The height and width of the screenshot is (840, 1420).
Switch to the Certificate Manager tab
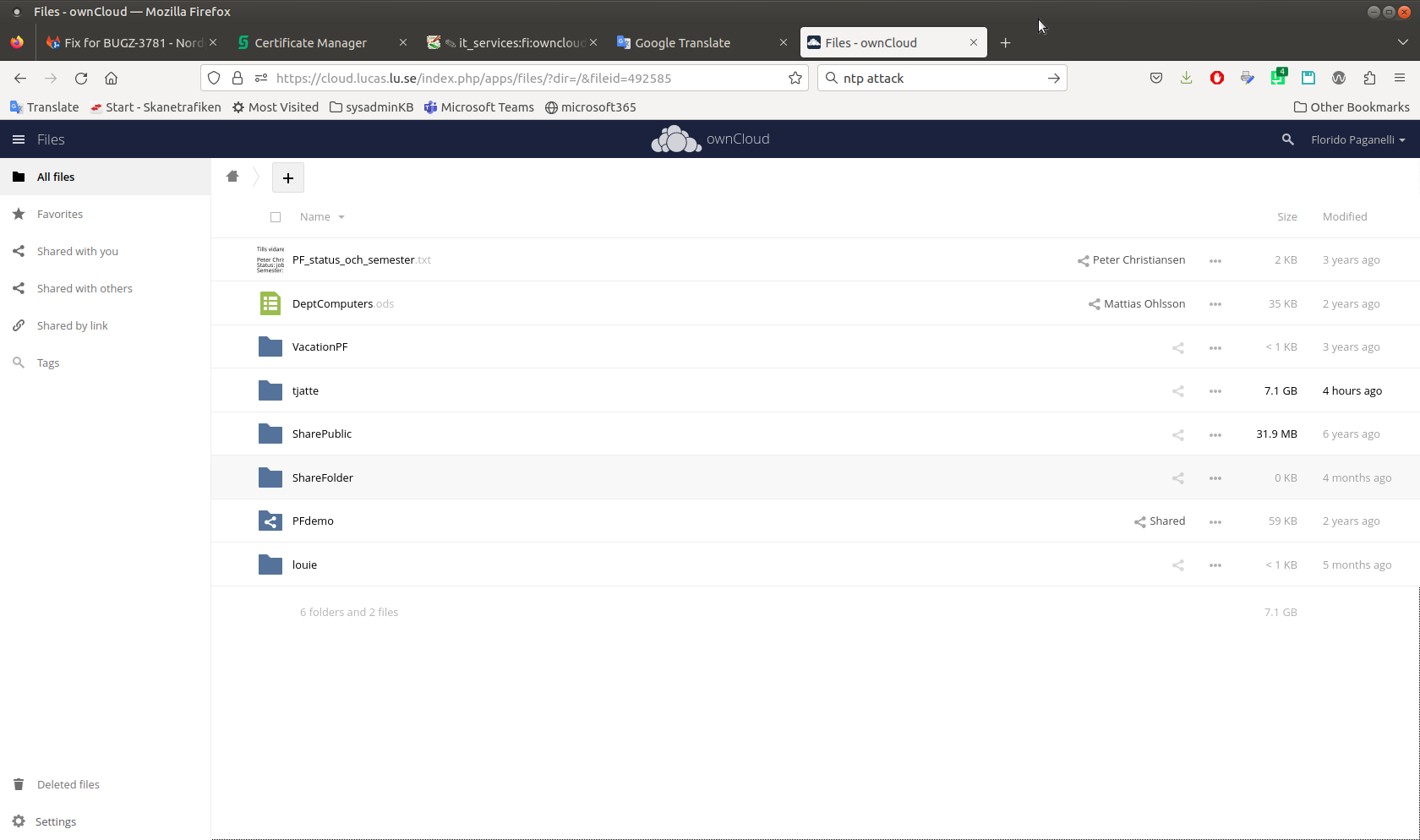pyautogui.click(x=312, y=42)
